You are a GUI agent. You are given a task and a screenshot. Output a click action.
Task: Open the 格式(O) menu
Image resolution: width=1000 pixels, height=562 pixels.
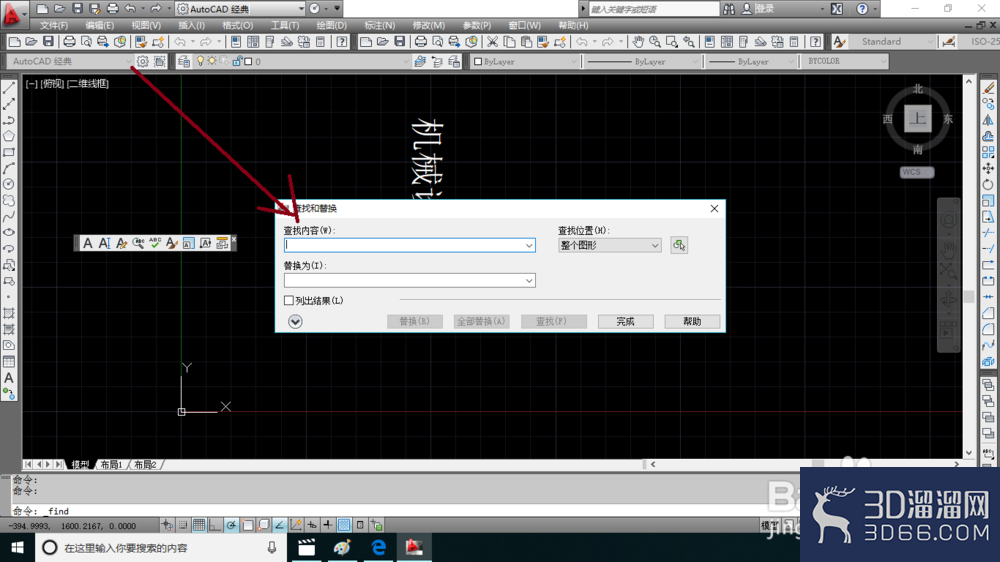point(237,26)
